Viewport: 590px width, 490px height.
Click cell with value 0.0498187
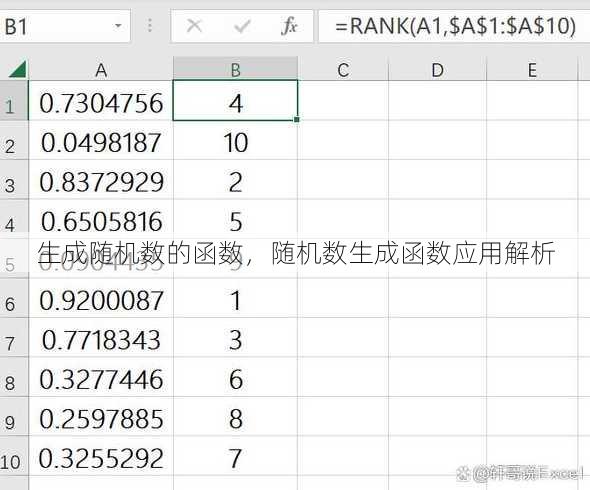point(101,140)
